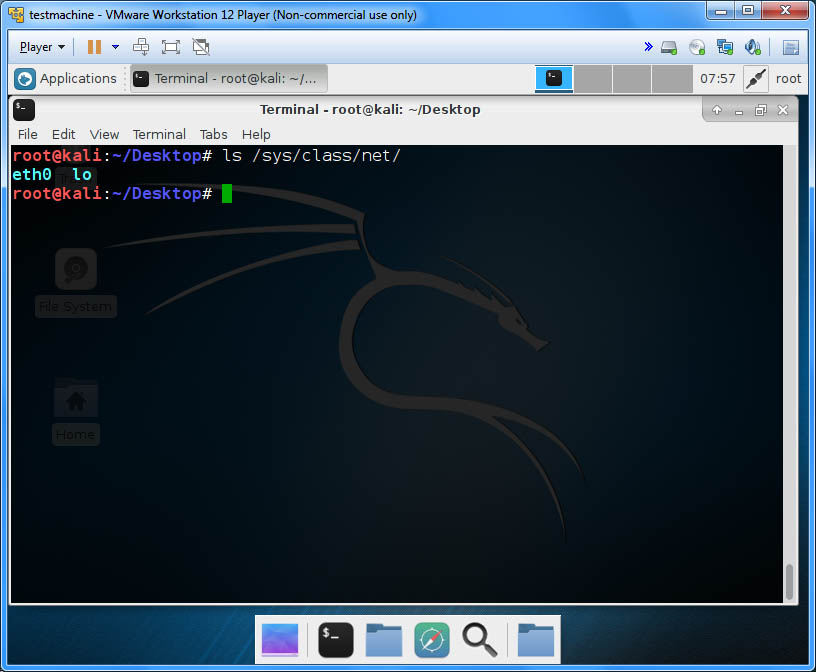Select the Terminal taskbar button in the panel
This screenshot has width=816, height=672.
tap(228, 79)
